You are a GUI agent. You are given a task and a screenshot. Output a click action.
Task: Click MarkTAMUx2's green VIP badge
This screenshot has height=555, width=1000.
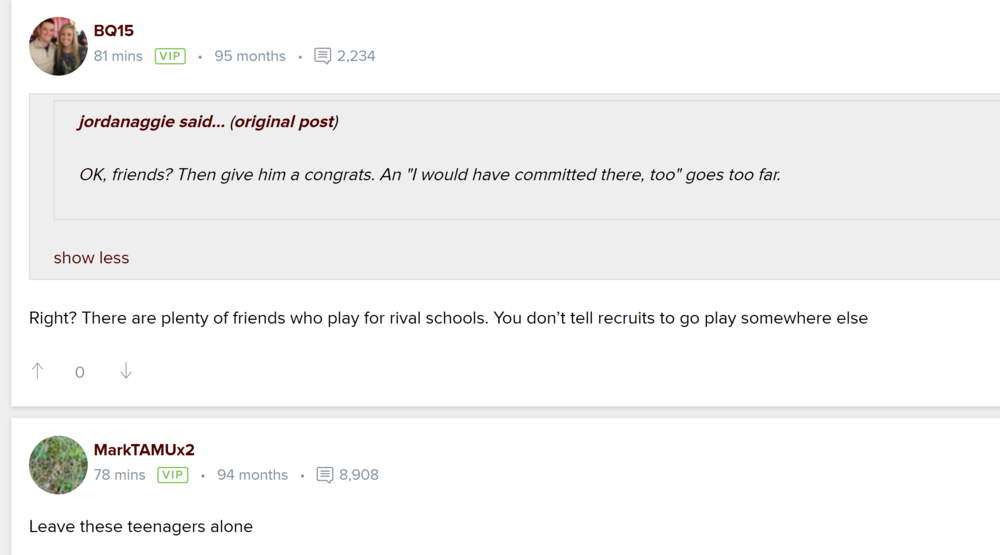point(173,475)
